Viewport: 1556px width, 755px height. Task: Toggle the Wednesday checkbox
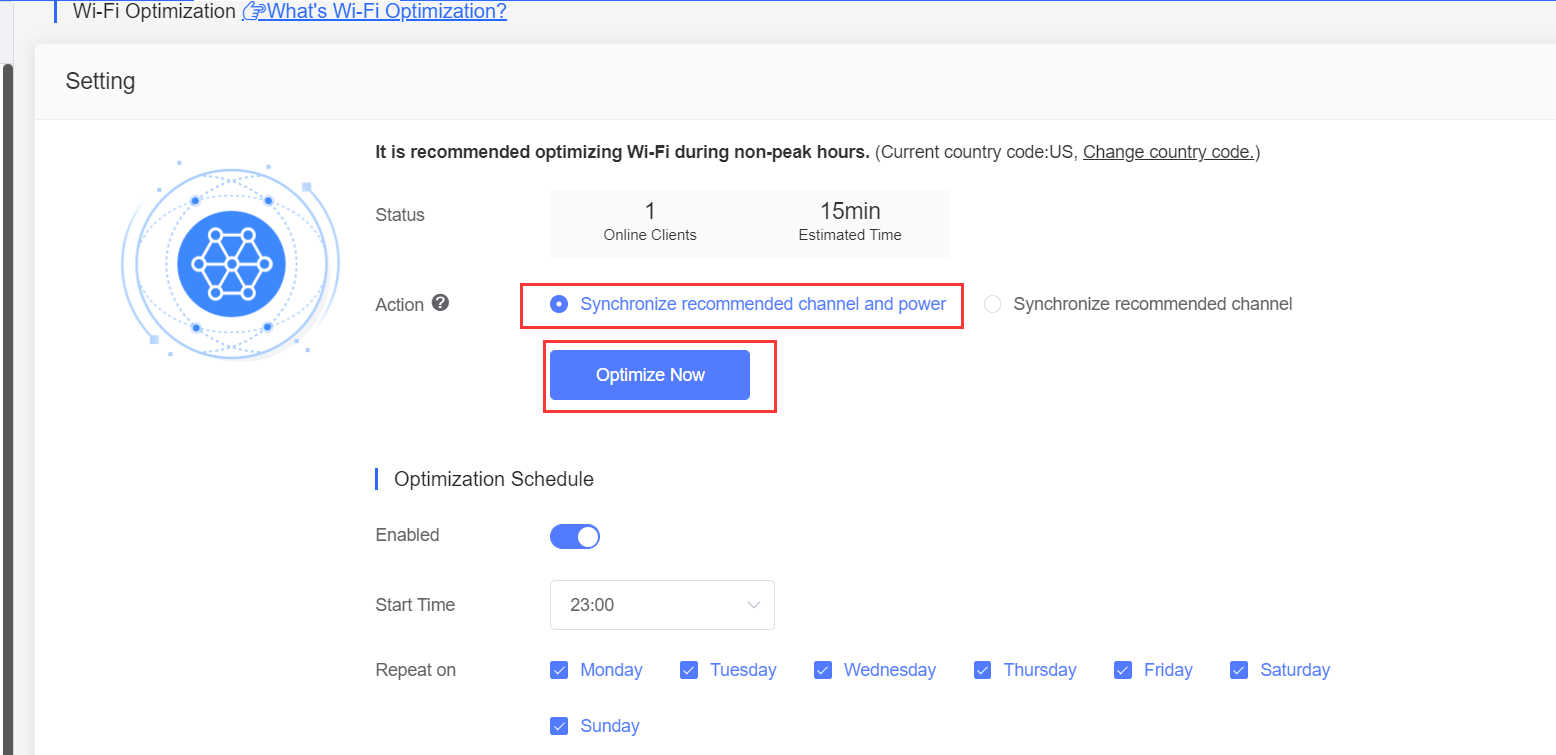click(823, 670)
